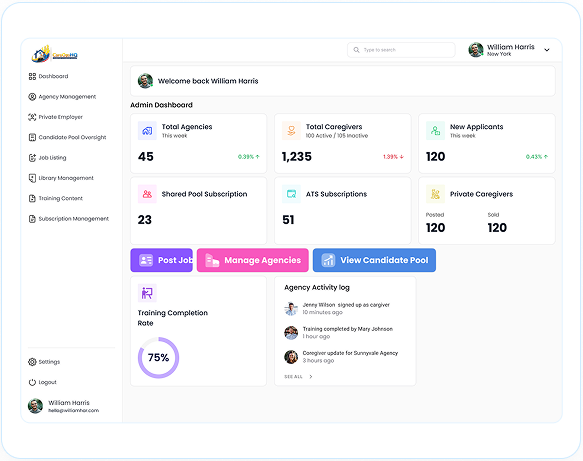Open Agency Management in sidebar
Image resolution: width=583 pixels, height=461 pixels.
pyautogui.click(x=62, y=97)
